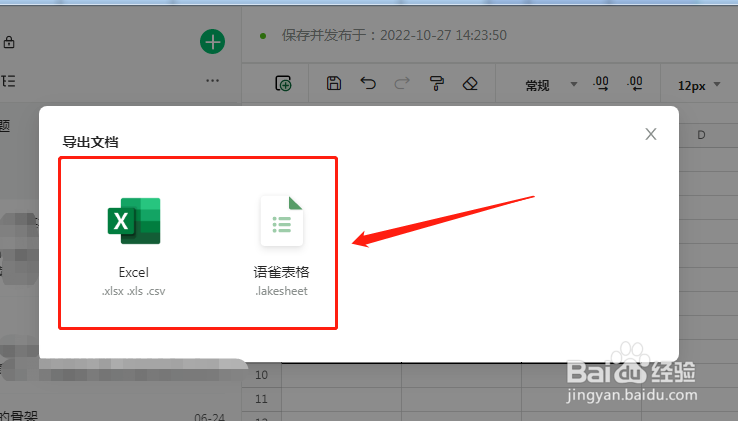738x421 pixels.
Task: Click the green plus add button
Action: [x=212, y=42]
